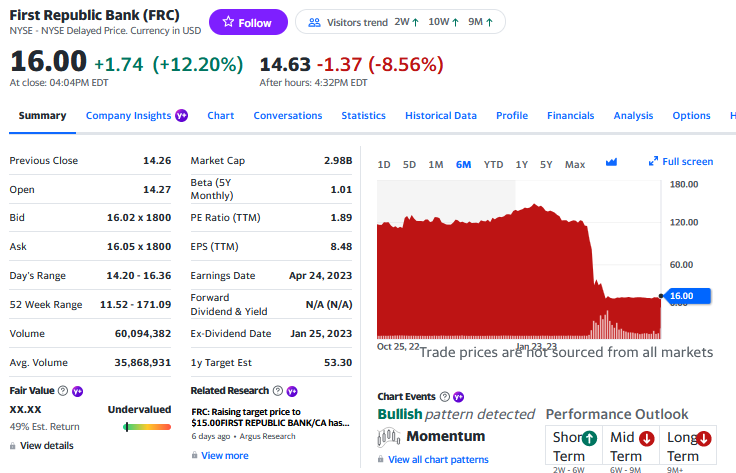Viewport: 736px width, 473px height.
Task: Click the 1y Target Est value 53.30
Action: click(338, 363)
